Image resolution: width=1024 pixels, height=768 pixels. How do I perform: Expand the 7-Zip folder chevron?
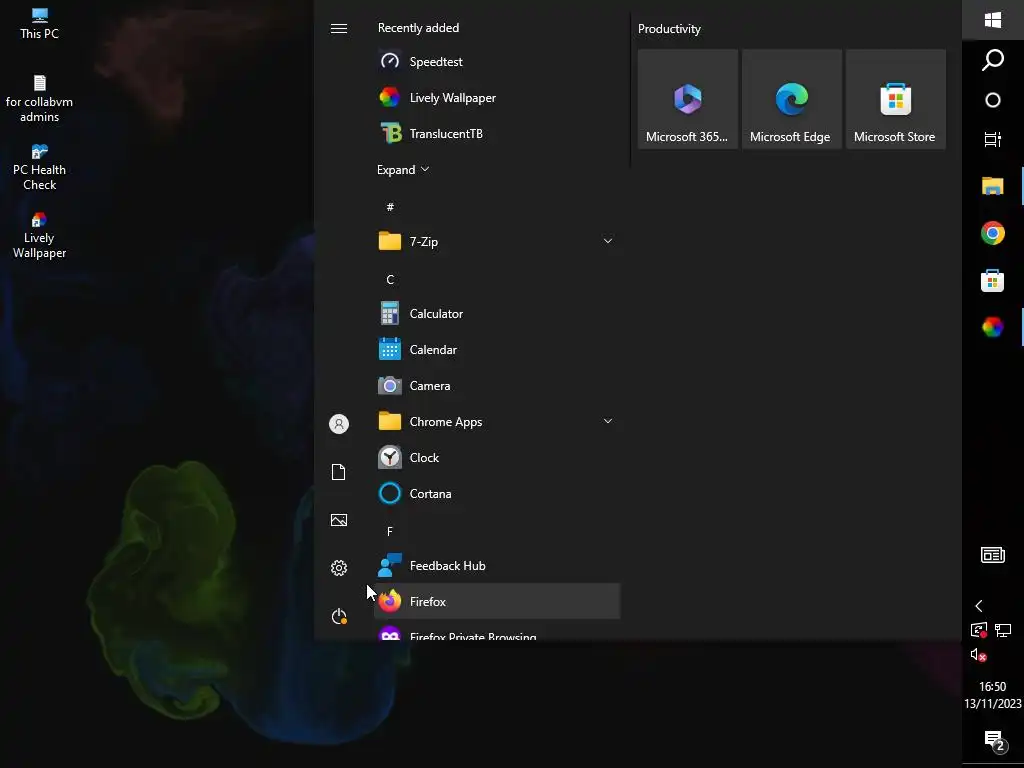click(607, 241)
